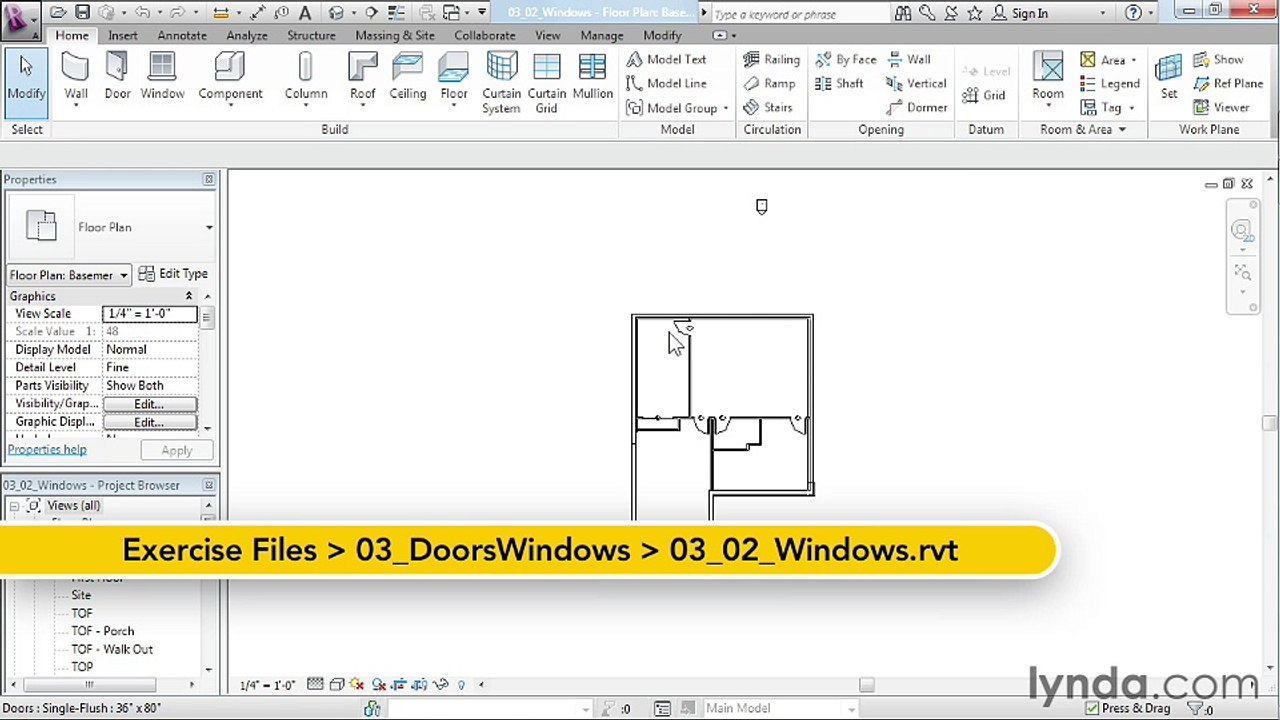Image resolution: width=1280 pixels, height=720 pixels.
Task: Toggle Press & Drag checkbox
Action: 1092,708
